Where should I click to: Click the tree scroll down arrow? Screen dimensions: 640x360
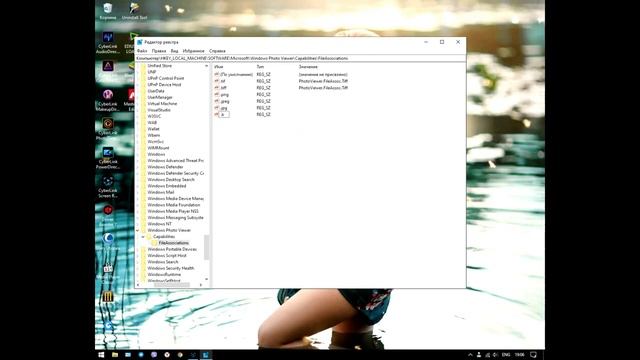(x=207, y=280)
